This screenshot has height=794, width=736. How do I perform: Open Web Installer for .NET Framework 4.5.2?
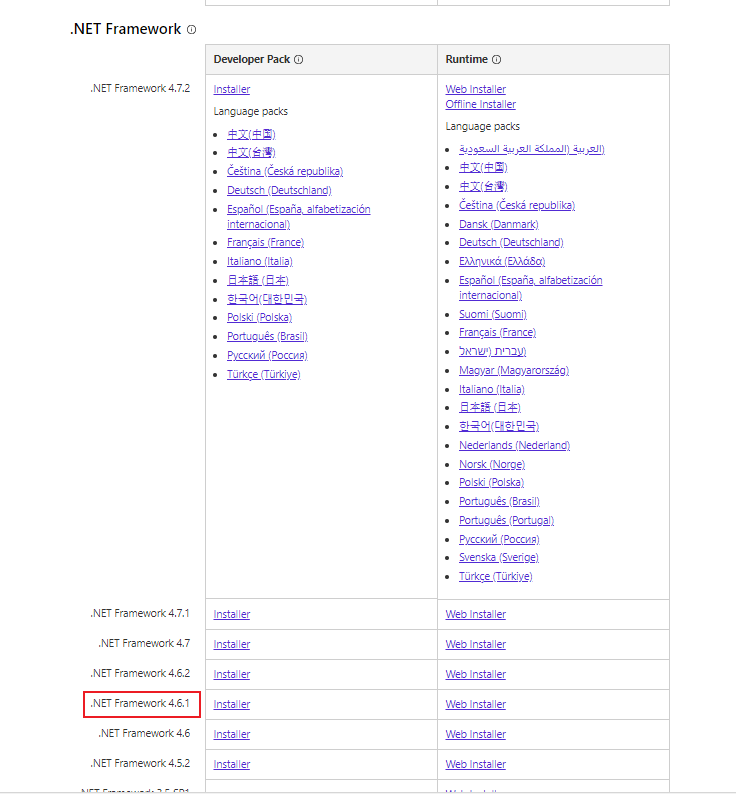476,764
